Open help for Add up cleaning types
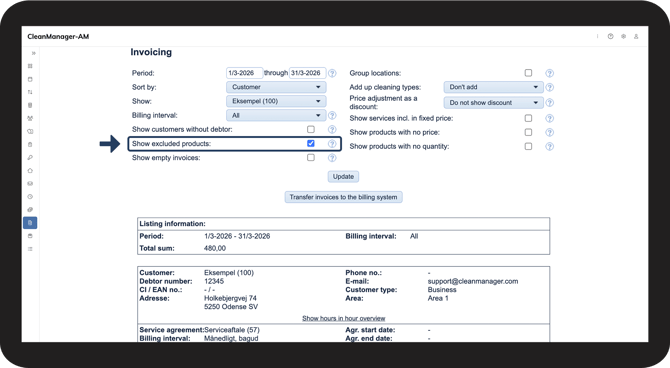Screen dimensions: 670x368 pyautogui.click(x=550, y=87)
